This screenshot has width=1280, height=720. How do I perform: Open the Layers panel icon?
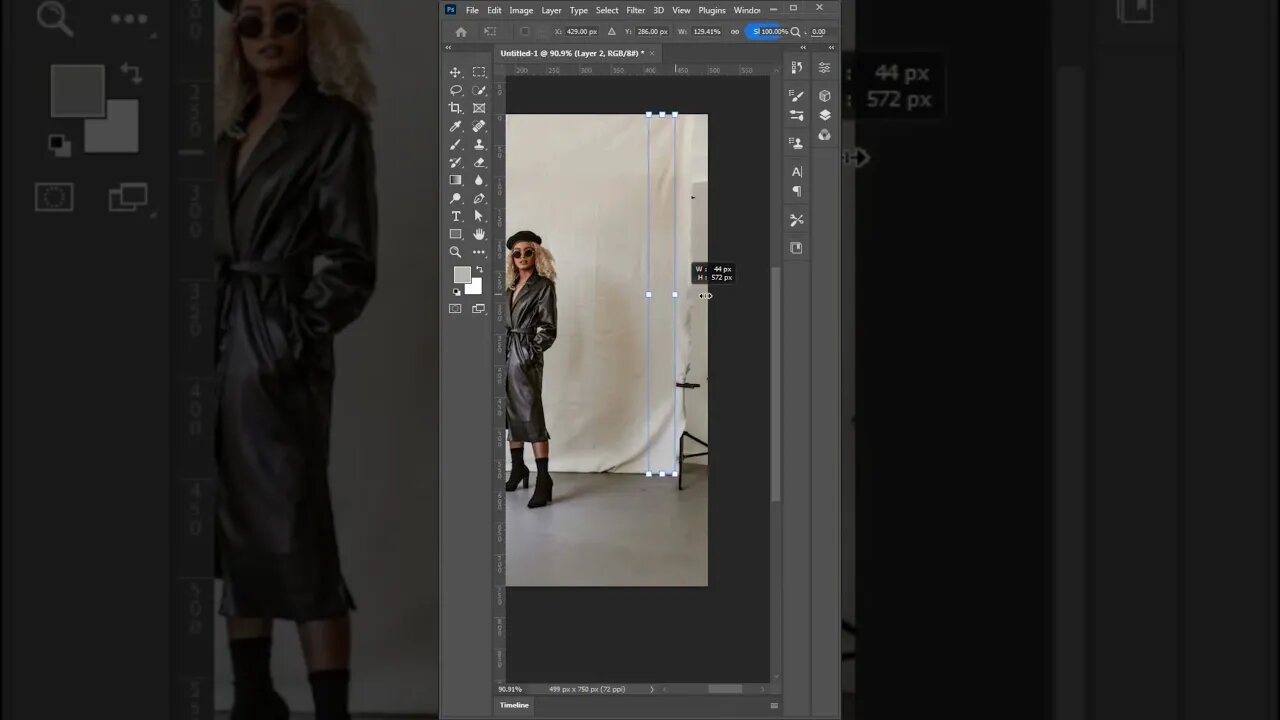click(x=824, y=115)
